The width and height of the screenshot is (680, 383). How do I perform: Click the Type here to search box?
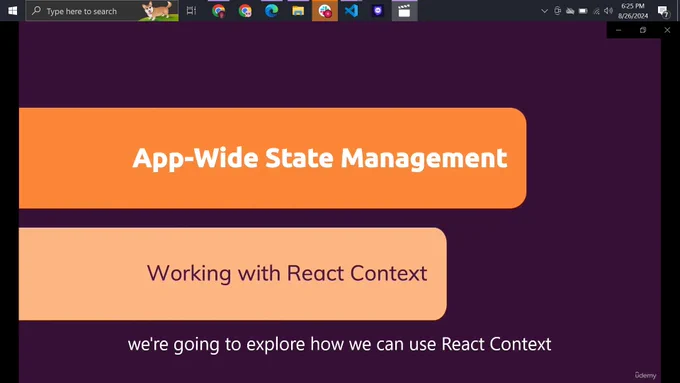pos(102,11)
